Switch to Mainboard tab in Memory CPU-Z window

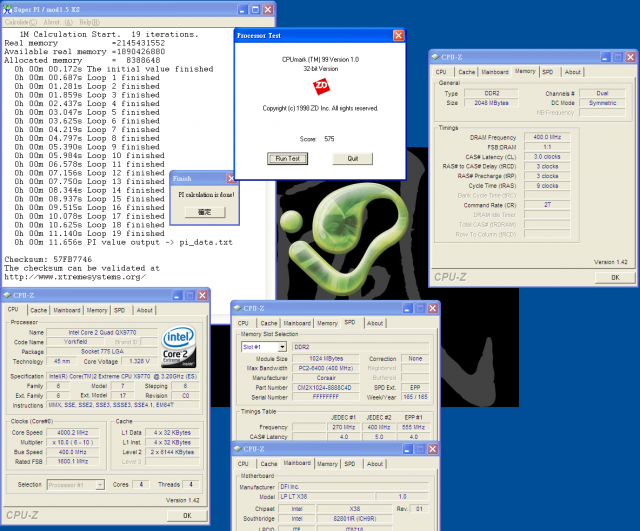(x=495, y=72)
